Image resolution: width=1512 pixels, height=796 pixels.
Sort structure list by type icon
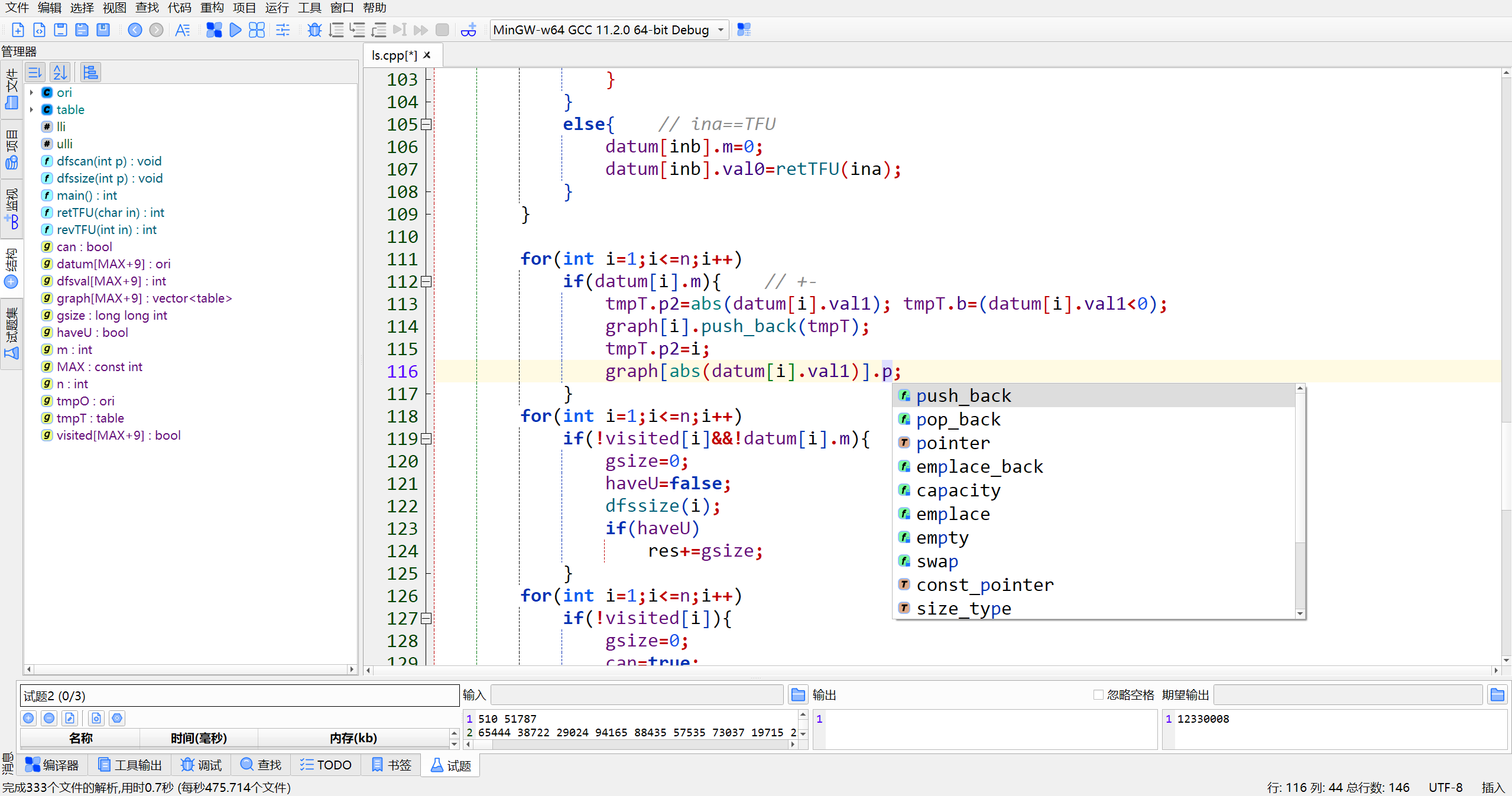(x=35, y=73)
